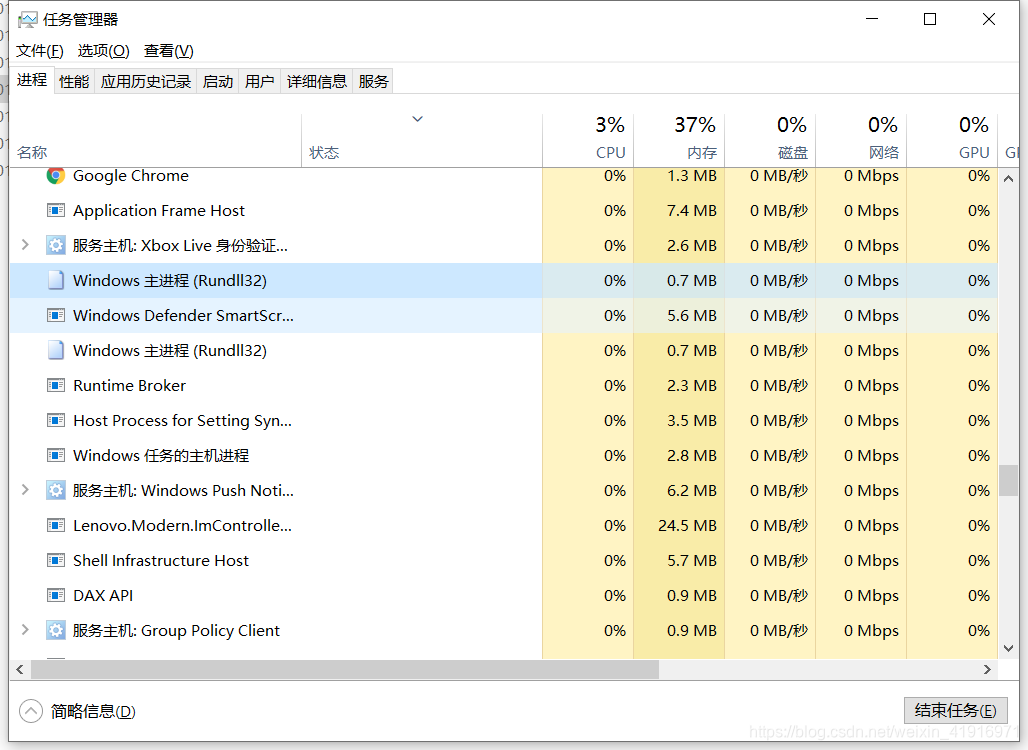
Task: Click the Xbox Live service host gear icon
Action: pos(56,245)
